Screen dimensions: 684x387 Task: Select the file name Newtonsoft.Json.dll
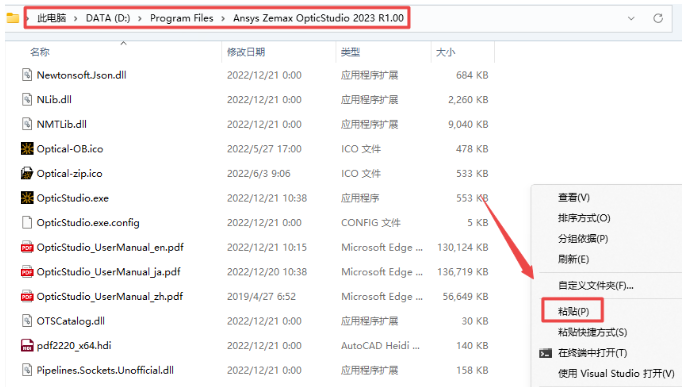(82, 75)
